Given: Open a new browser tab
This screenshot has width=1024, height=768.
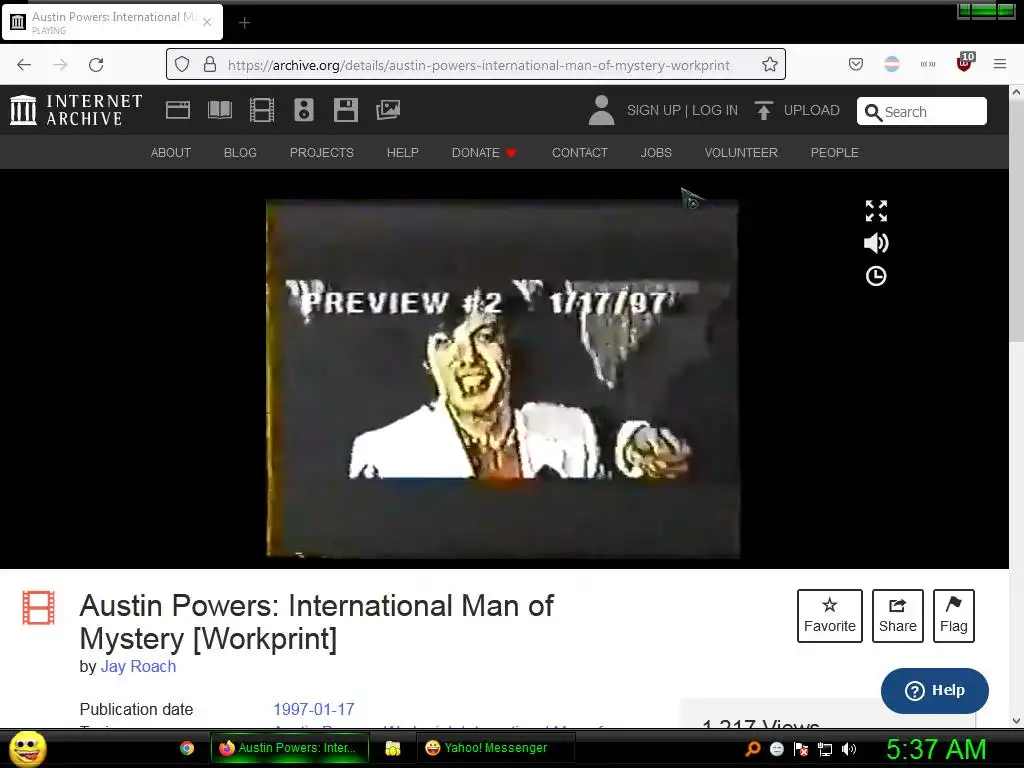Looking at the screenshot, I should 244,23.
